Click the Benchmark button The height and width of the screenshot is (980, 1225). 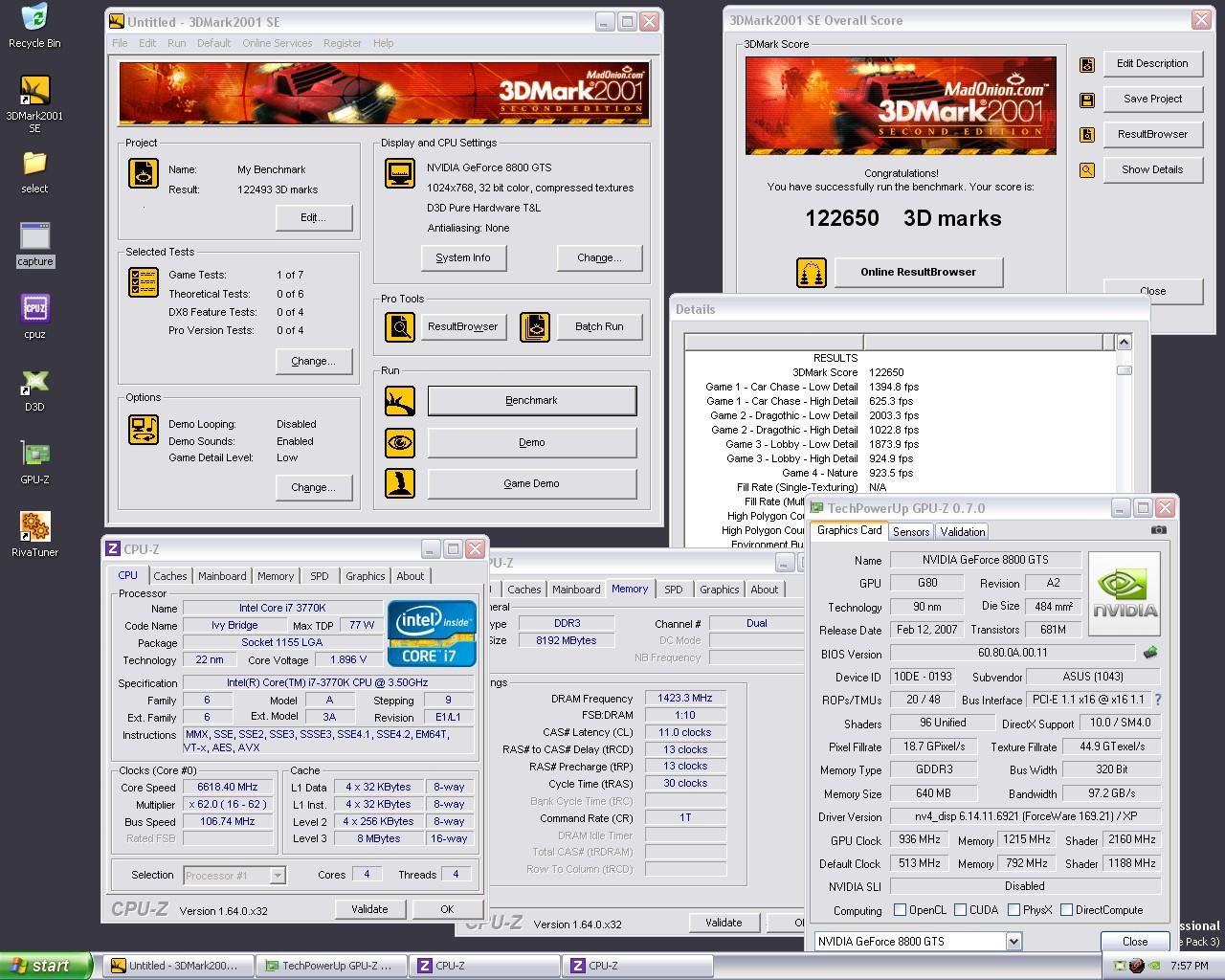[x=531, y=401]
